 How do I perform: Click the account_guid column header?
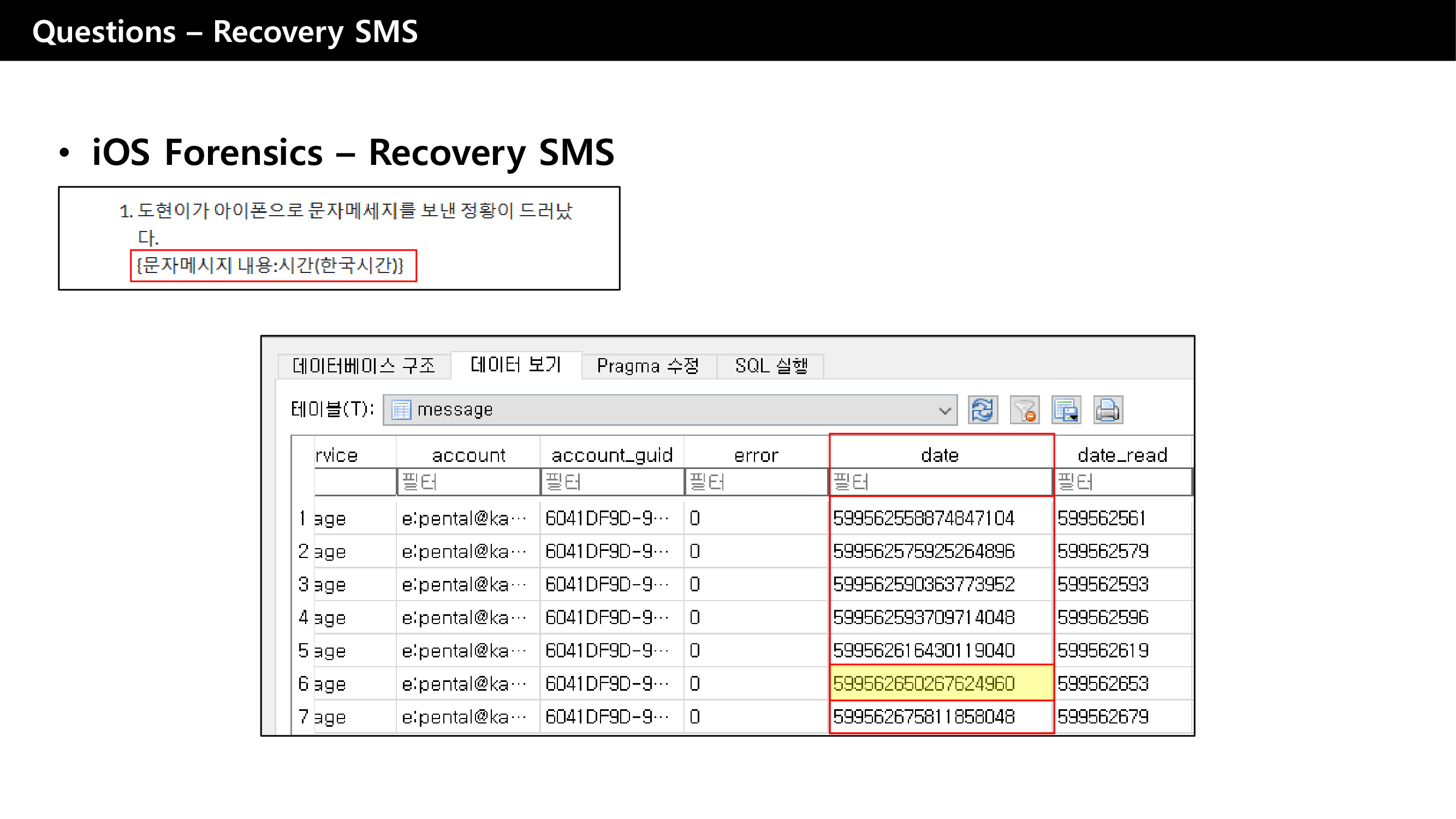(x=611, y=455)
